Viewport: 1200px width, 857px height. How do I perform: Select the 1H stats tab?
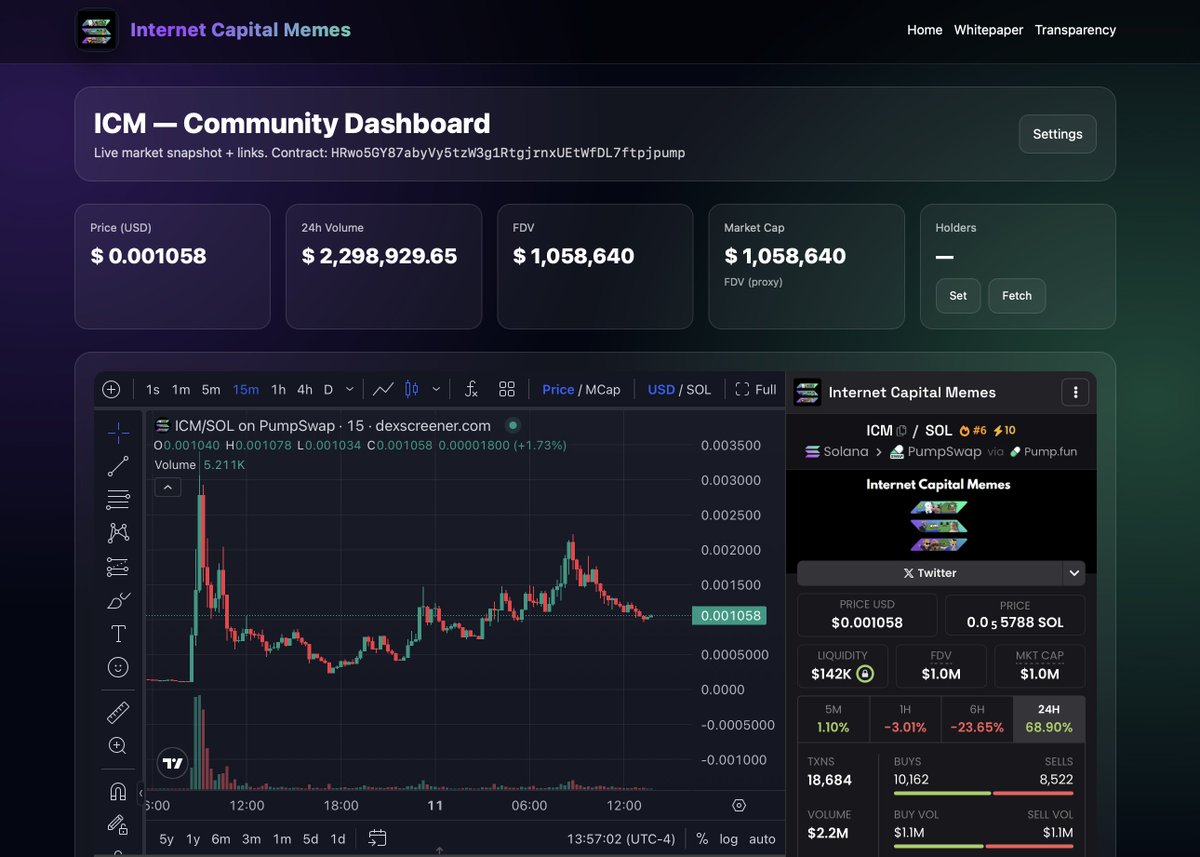point(905,719)
